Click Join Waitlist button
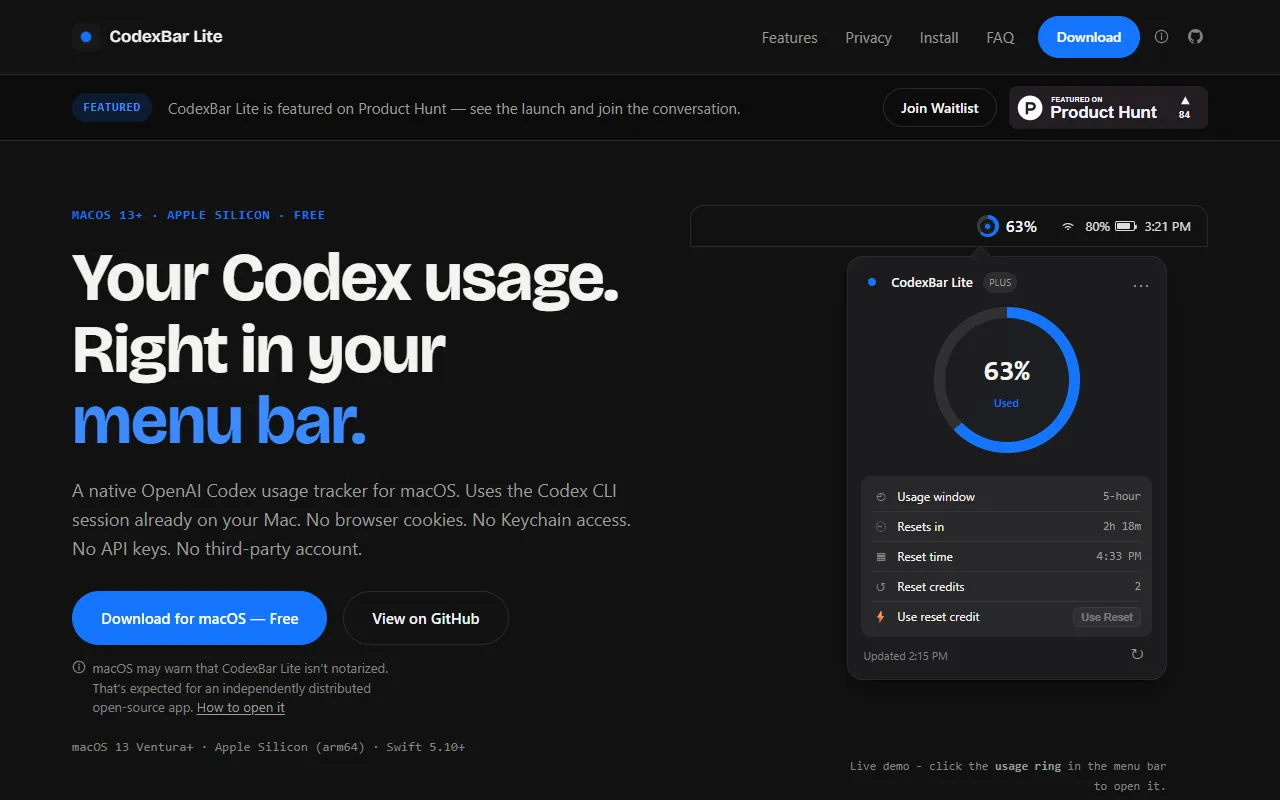Viewport: 1280px width, 800px height. coord(940,108)
